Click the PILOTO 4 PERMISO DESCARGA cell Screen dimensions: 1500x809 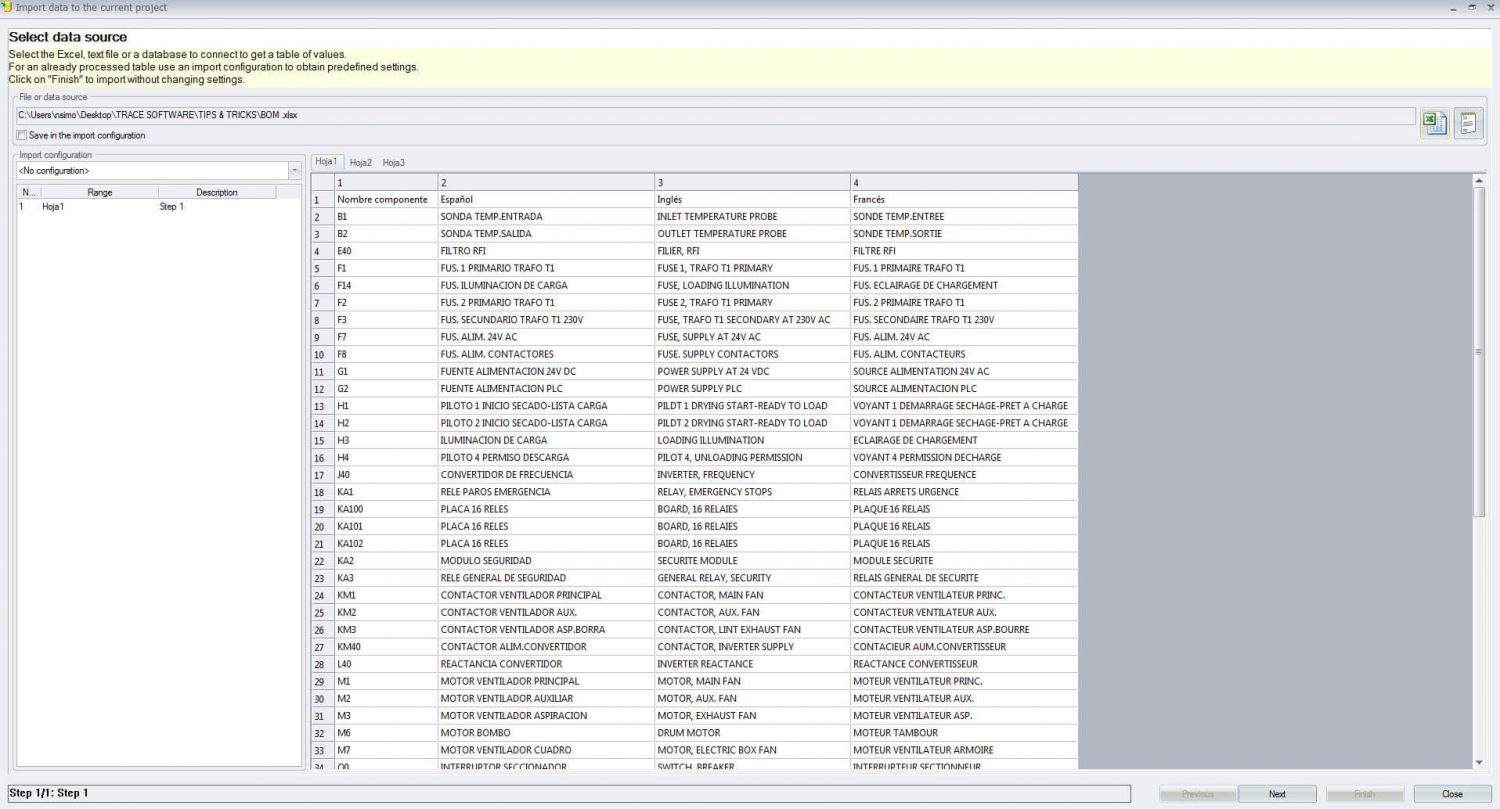(x=546, y=457)
